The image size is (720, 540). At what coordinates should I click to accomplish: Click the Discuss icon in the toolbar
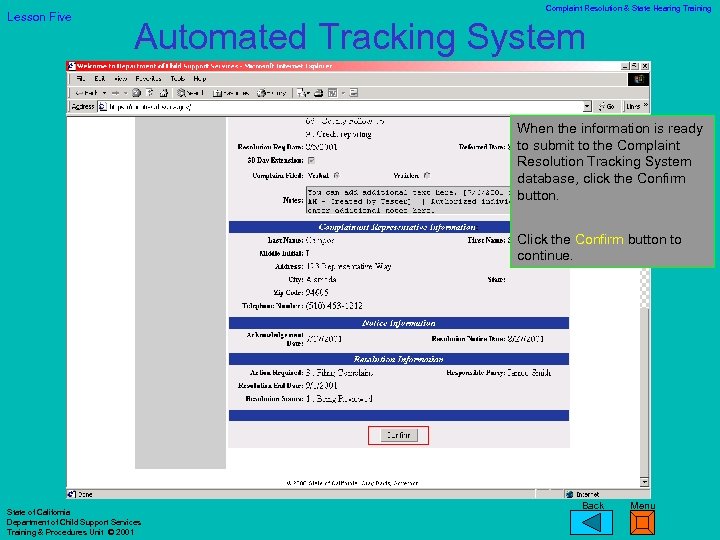(354, 93)
